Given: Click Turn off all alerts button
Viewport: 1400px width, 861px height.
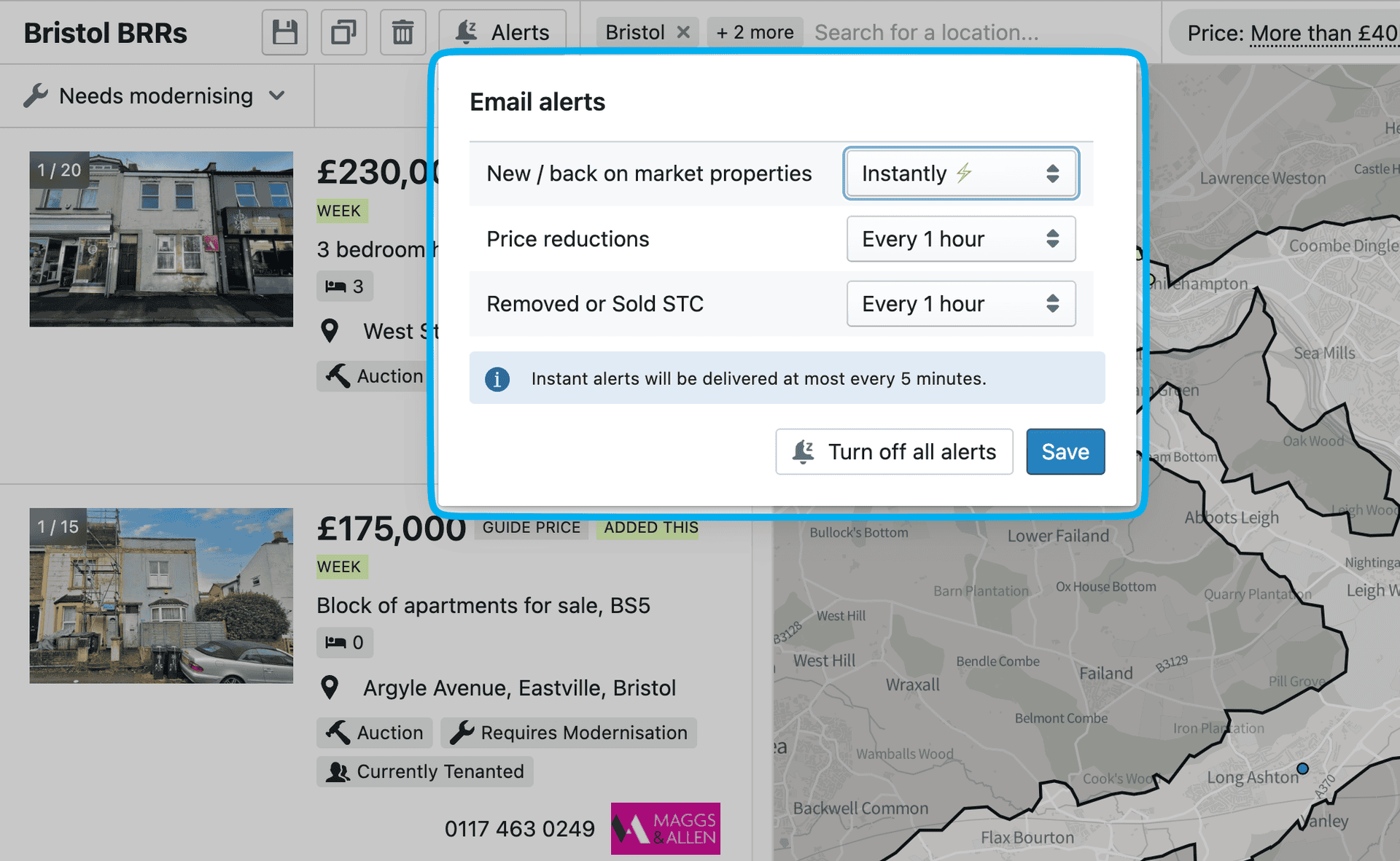Looking at the screenshot, I should pyautogui.click(x=895, y=451).
